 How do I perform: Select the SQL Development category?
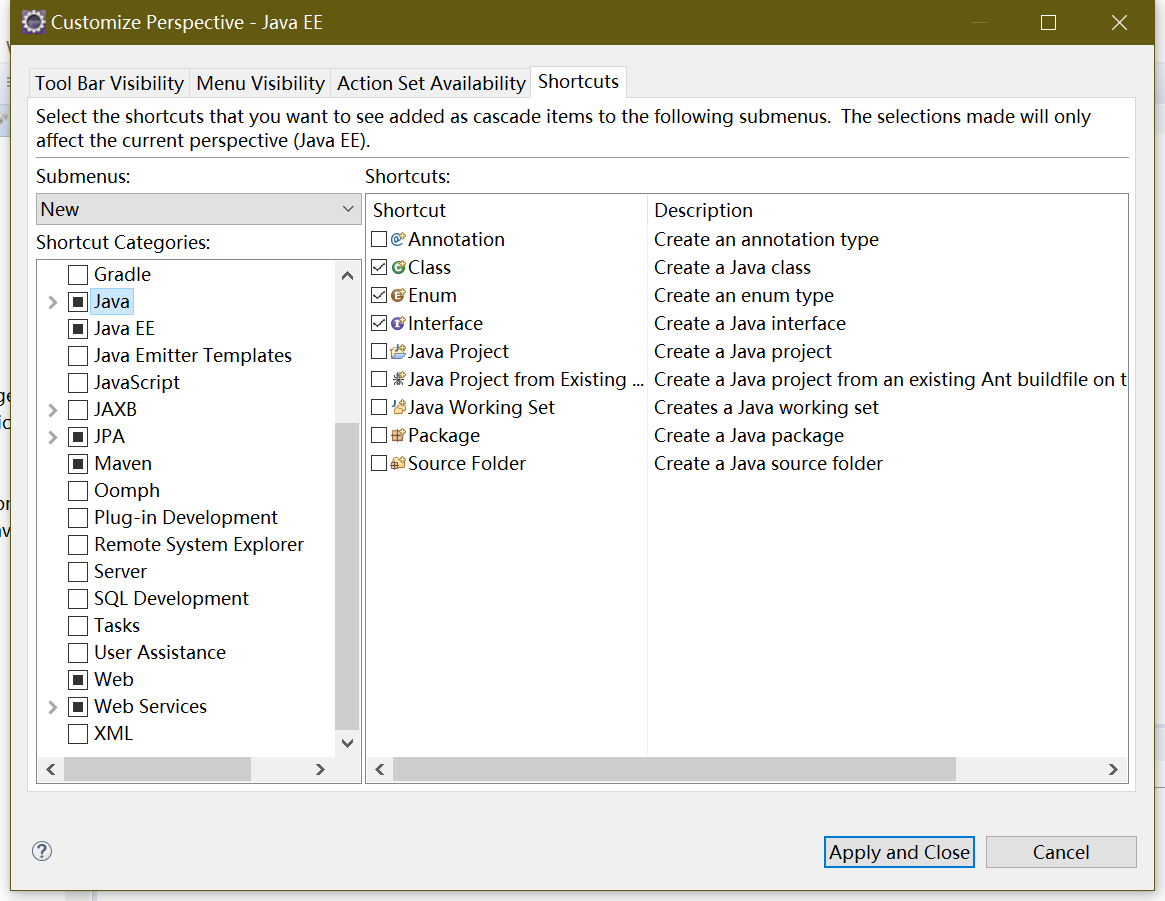(x=171, y=599)
